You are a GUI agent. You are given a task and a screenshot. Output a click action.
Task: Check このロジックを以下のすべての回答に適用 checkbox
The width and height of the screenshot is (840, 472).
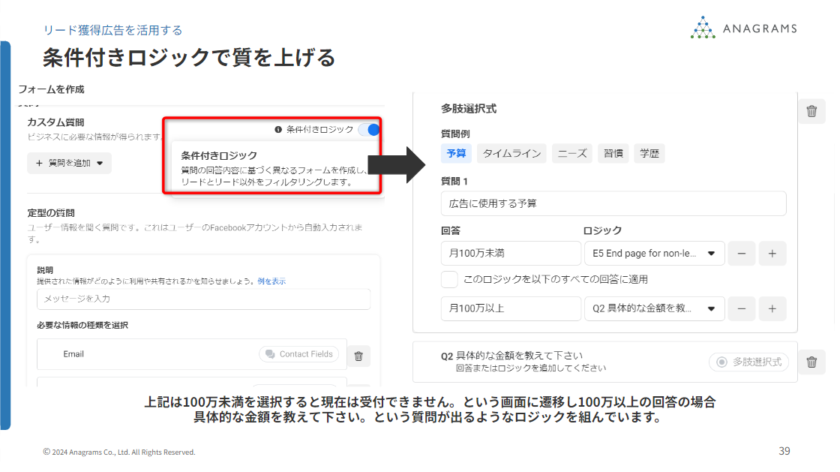click(x=449, y=280)
